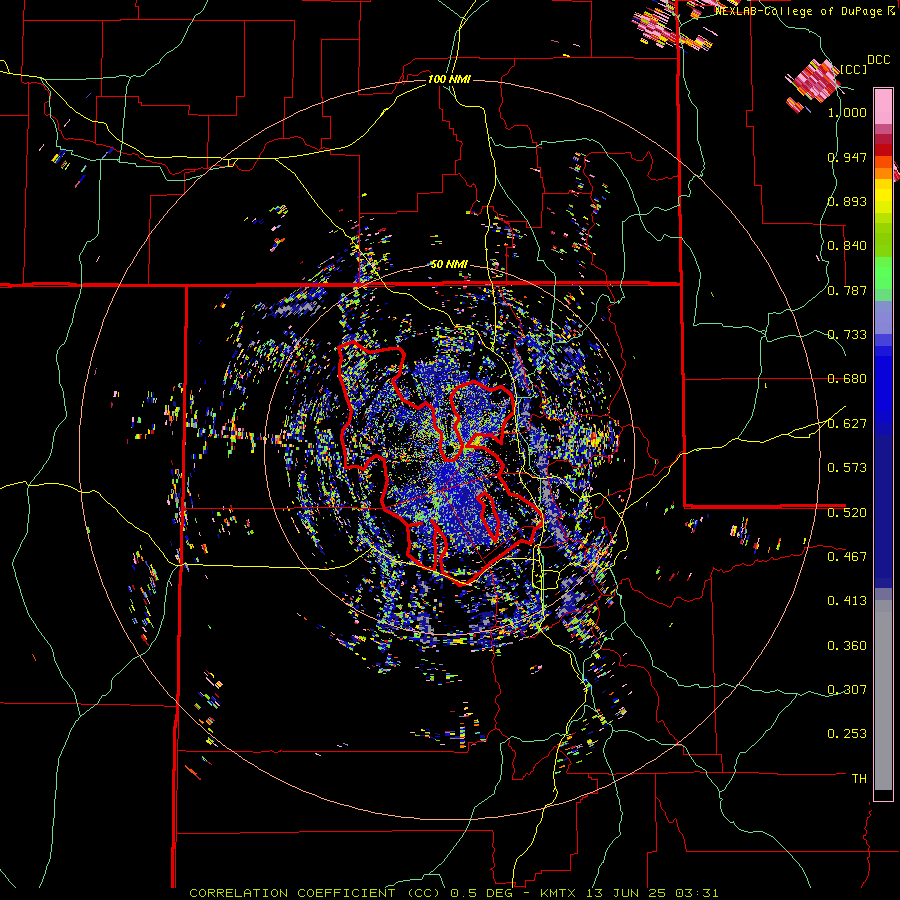Click the "0.5 DEG" elevation text
The image size is (900, 900).
click(x=482, y=893)
